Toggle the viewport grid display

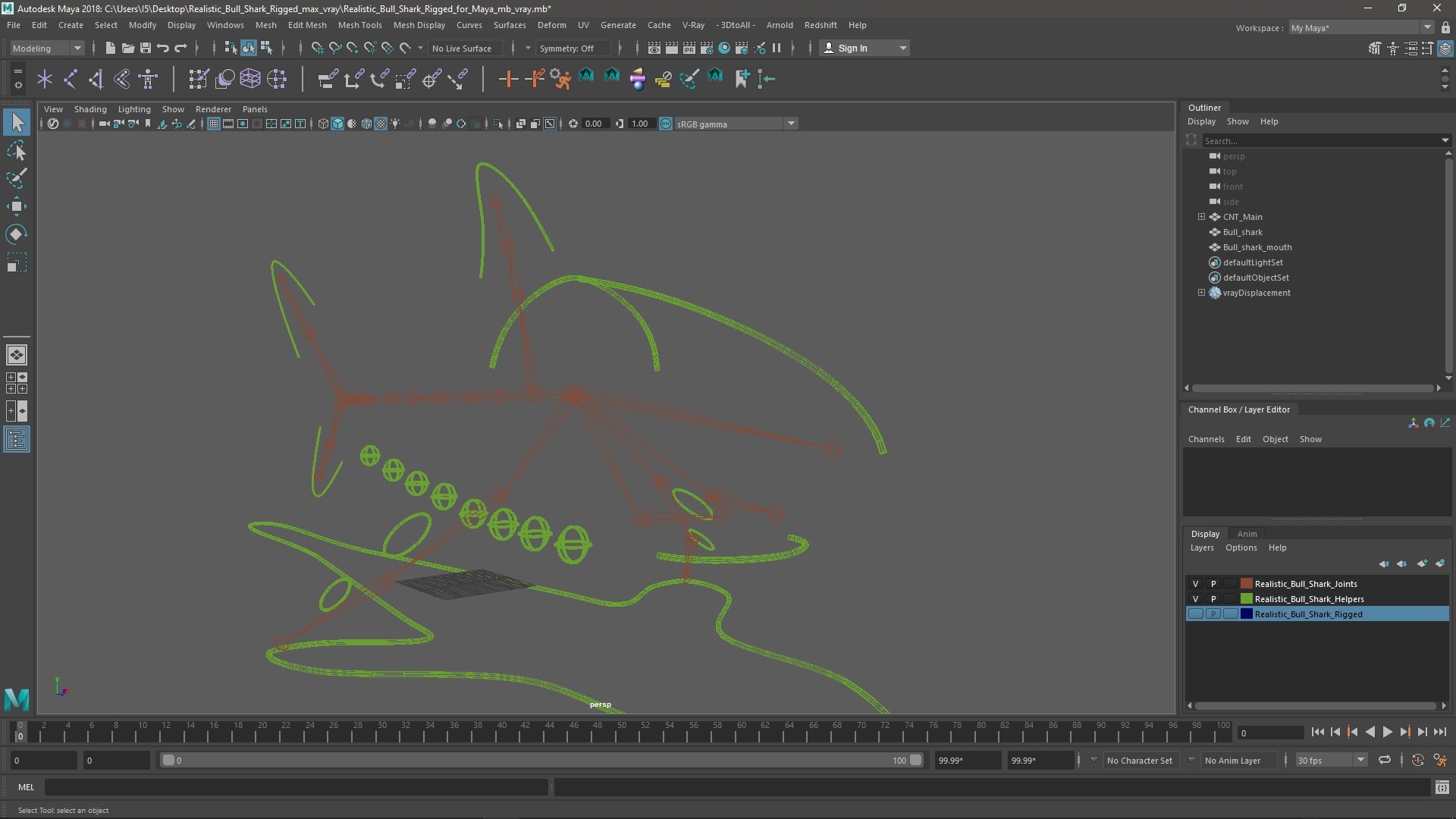point(214,124)
